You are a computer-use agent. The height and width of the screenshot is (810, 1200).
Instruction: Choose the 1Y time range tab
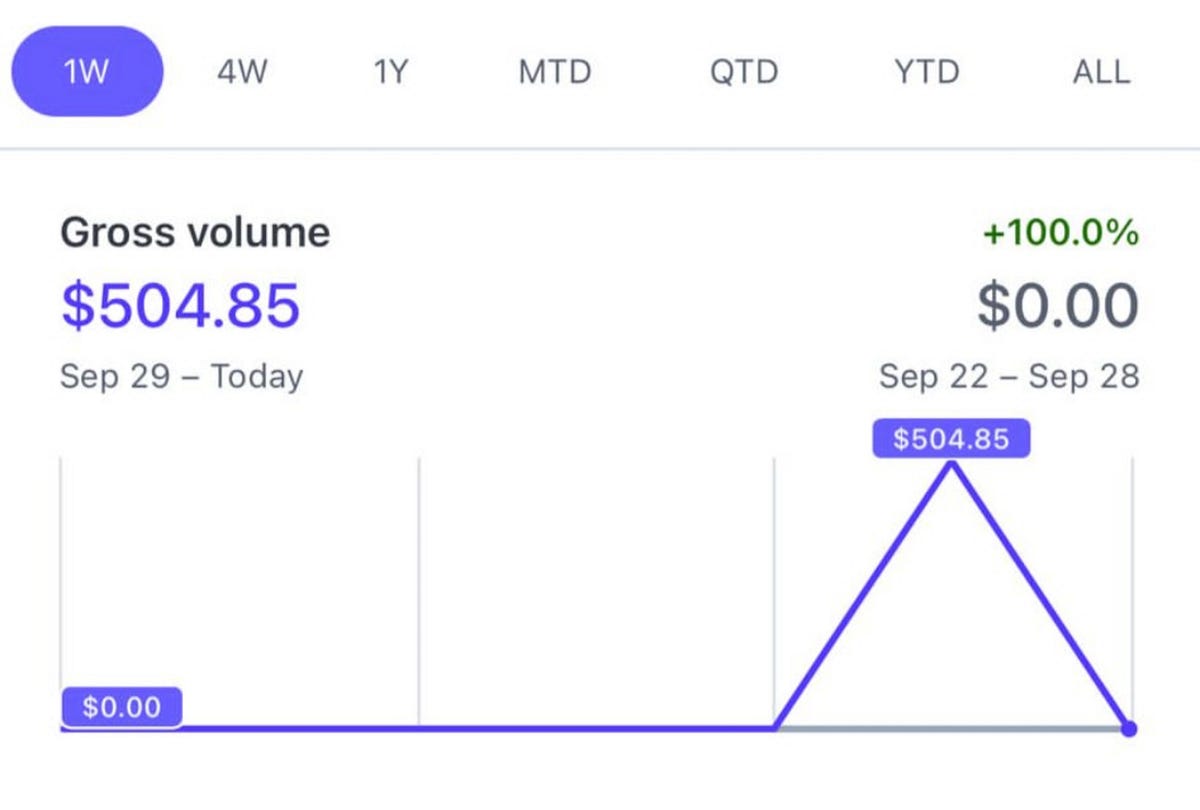coord(390,72)
